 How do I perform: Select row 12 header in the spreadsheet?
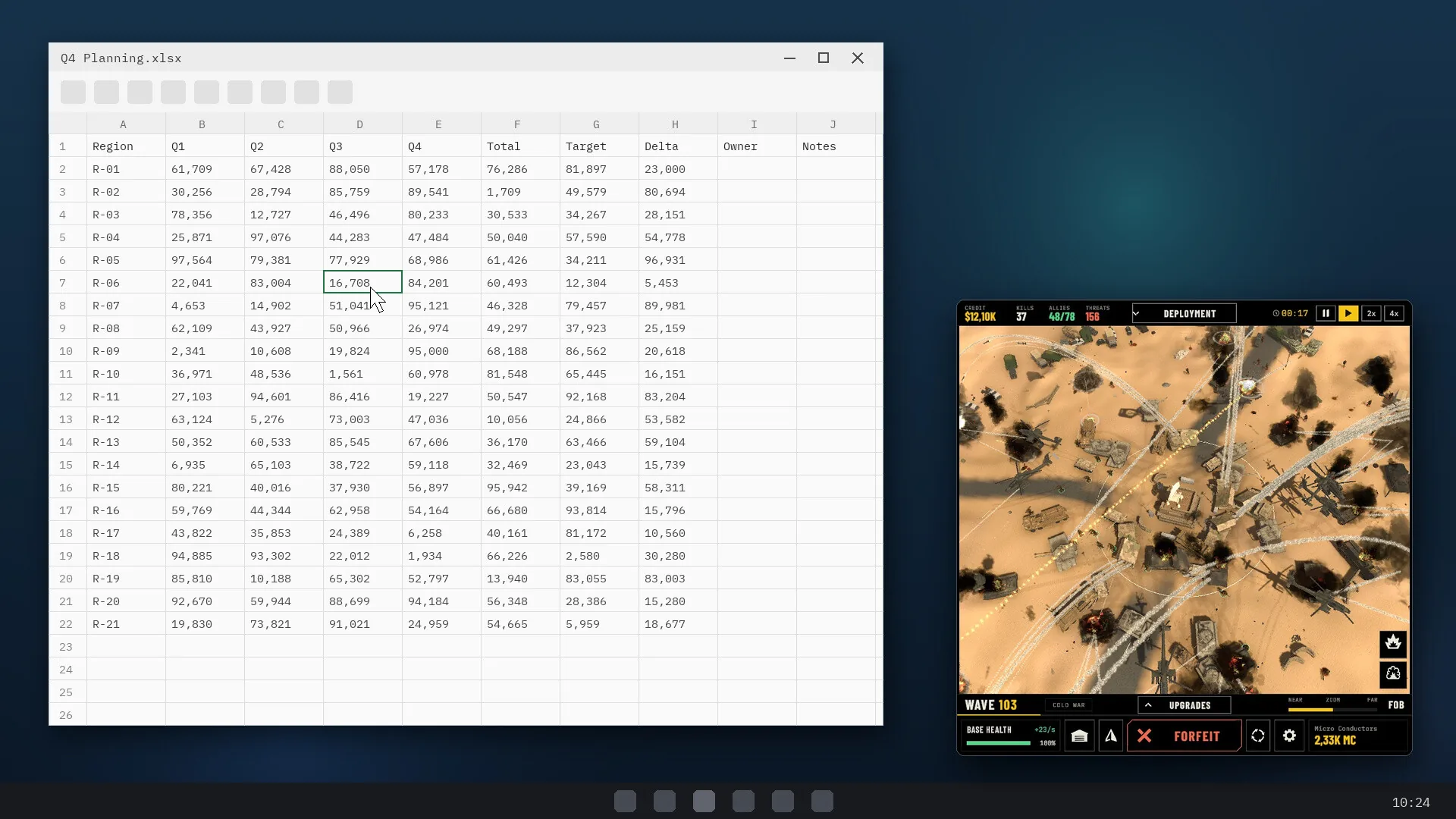67,397
